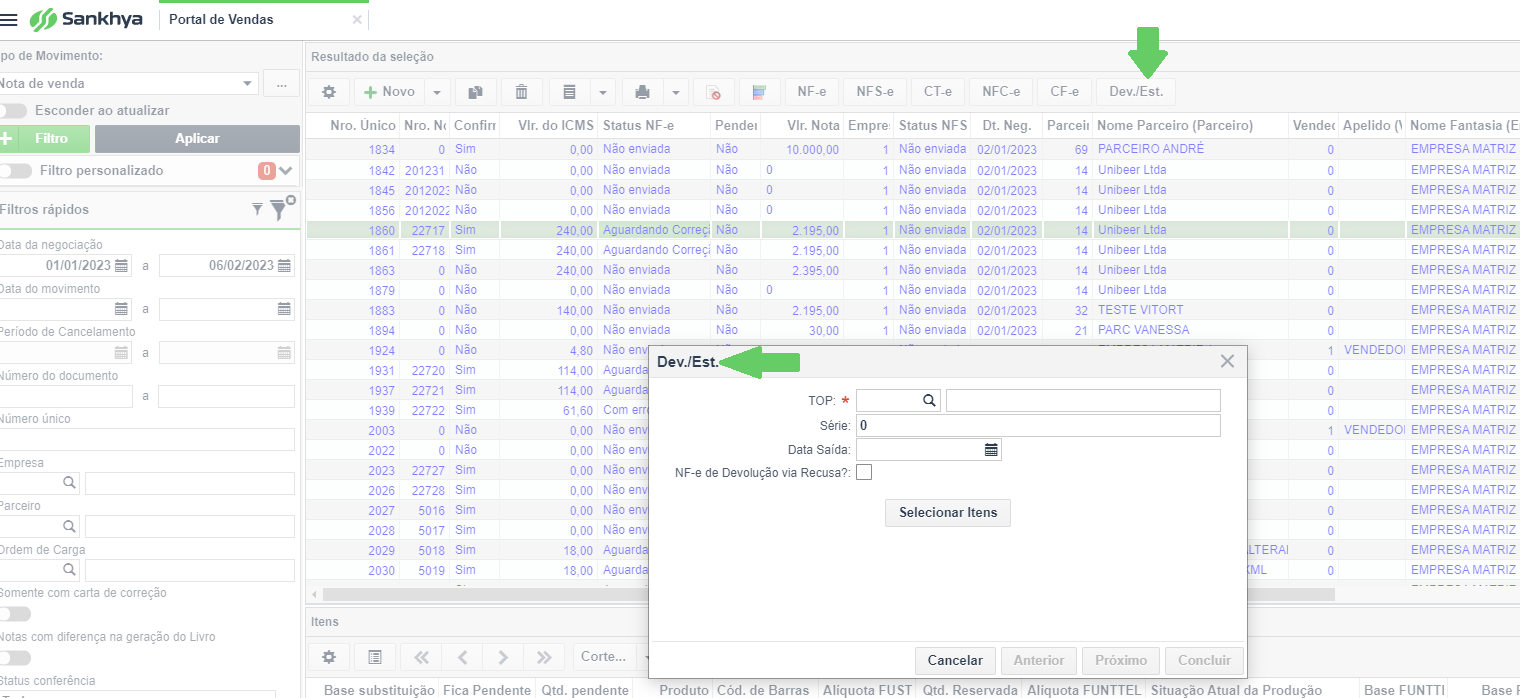Image resolution: width=1520 pixels, height=698 pixels.
Task: Click the grid settings gear icon
Action: click(329, 92)
